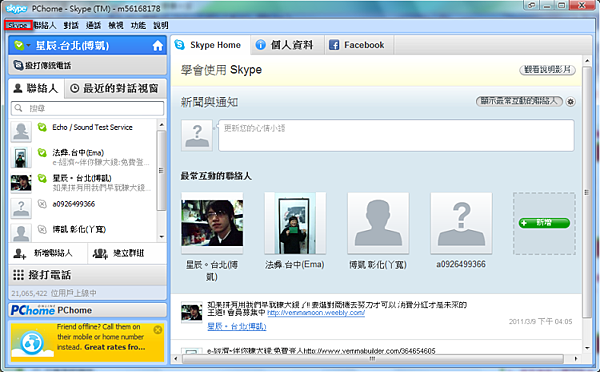Open the 對話 menu
The height and width of the screenshot is (372, 600).
71,25
